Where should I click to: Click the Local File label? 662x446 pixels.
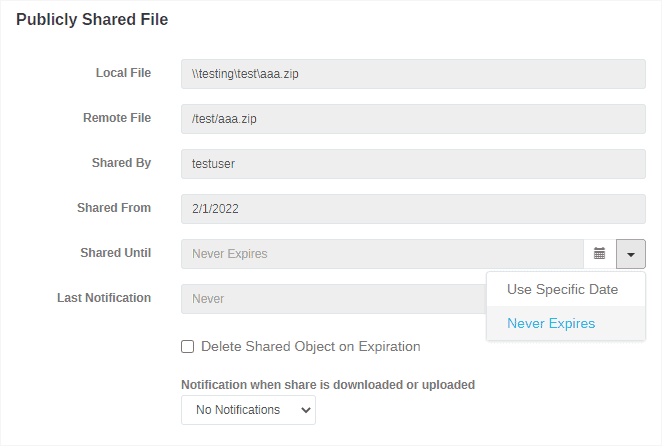(x=123, y=73)
